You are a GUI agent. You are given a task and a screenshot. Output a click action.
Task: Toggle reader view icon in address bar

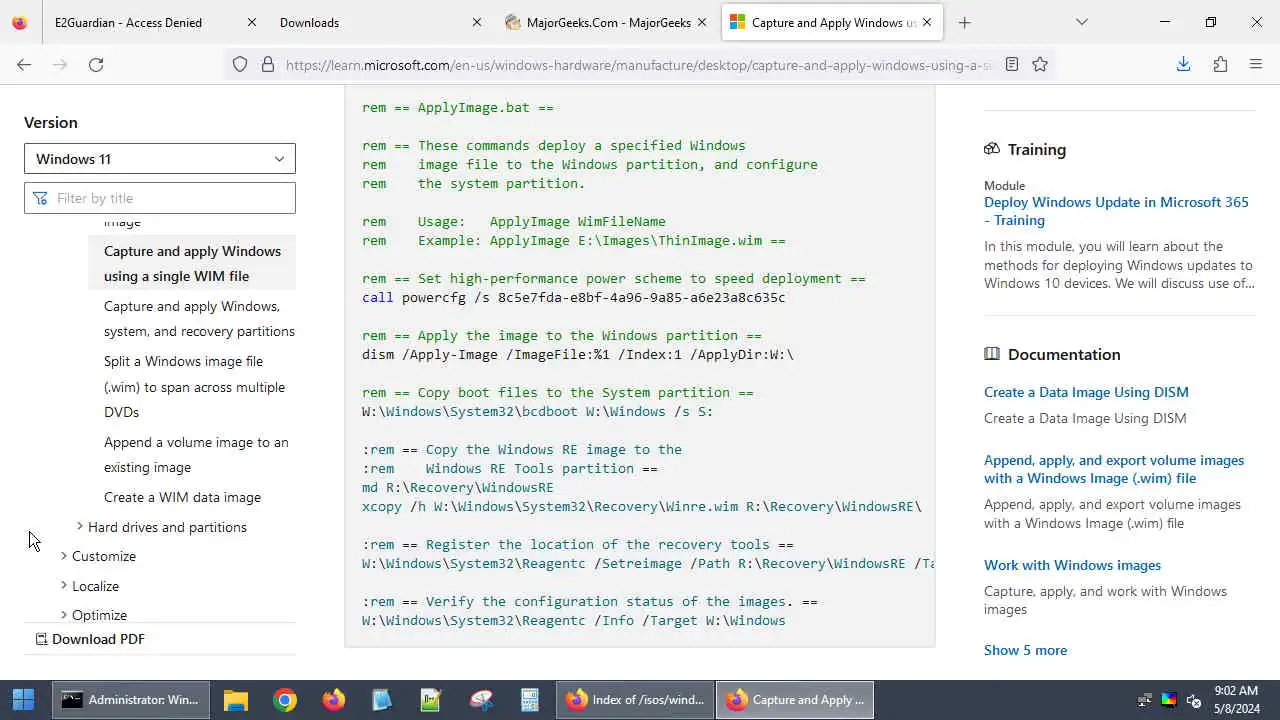1012,64
